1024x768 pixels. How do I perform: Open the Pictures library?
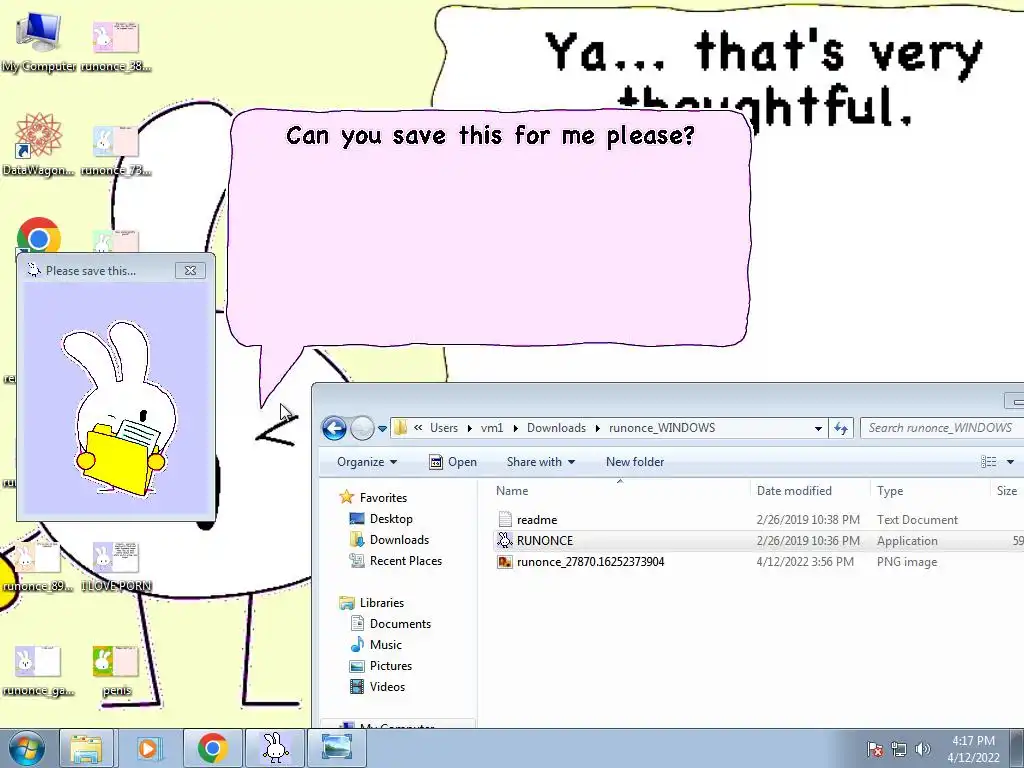coord(381,665)
